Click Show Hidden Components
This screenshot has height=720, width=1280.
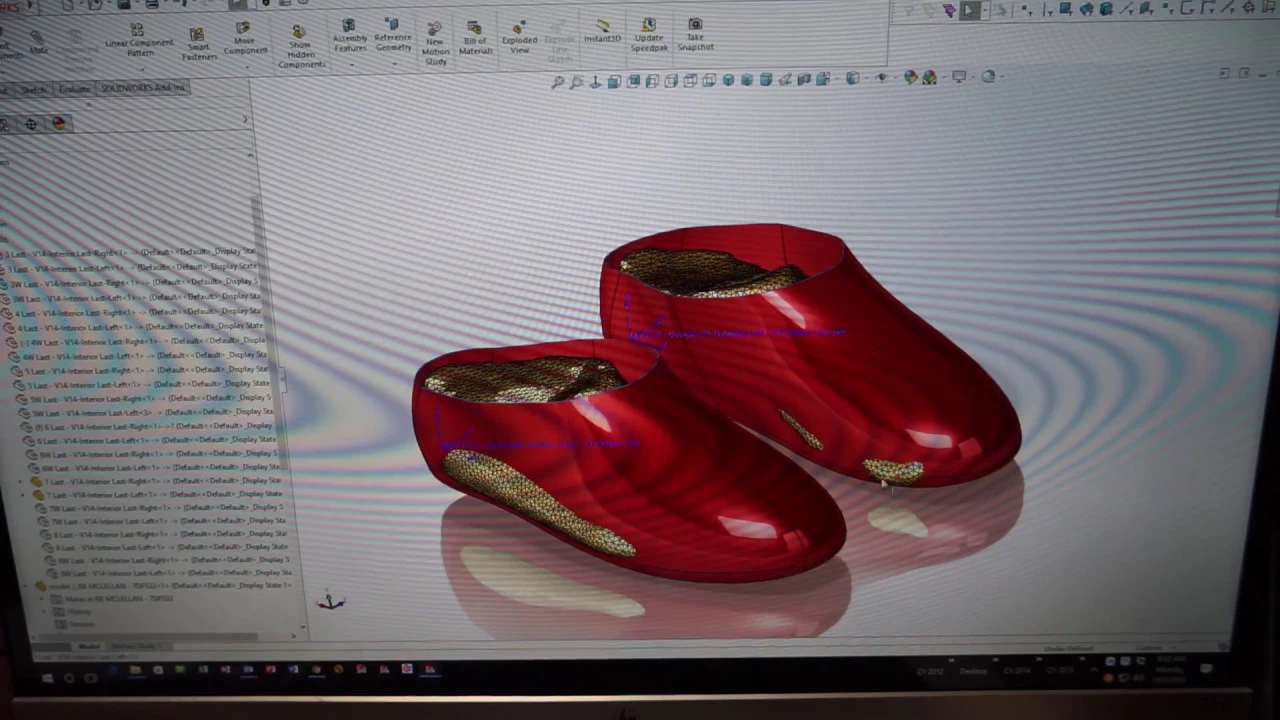(300, 48)
